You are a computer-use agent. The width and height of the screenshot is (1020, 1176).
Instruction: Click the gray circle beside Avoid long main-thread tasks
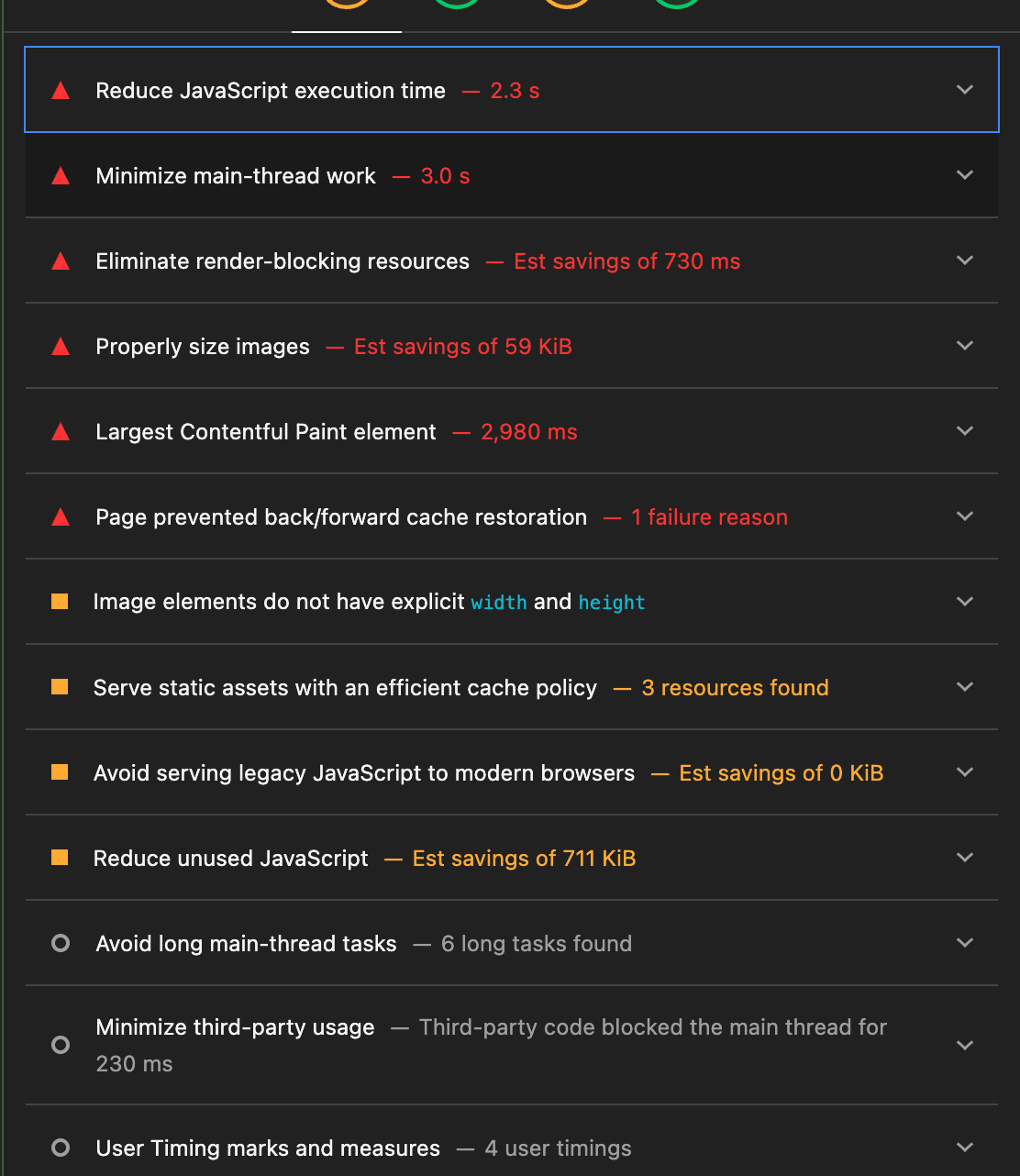61,943
